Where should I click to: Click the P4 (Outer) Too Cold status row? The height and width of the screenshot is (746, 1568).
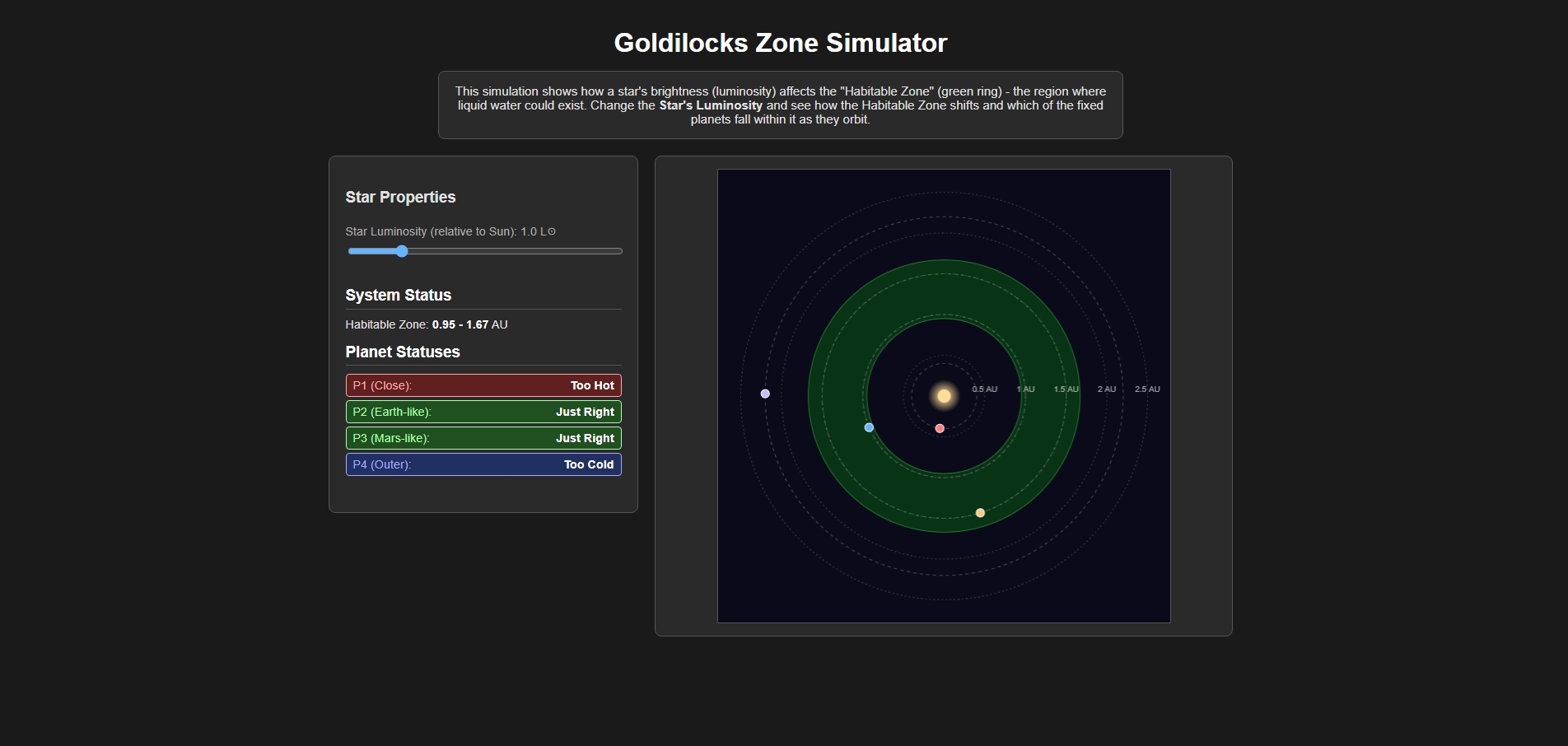pos(483,464)
